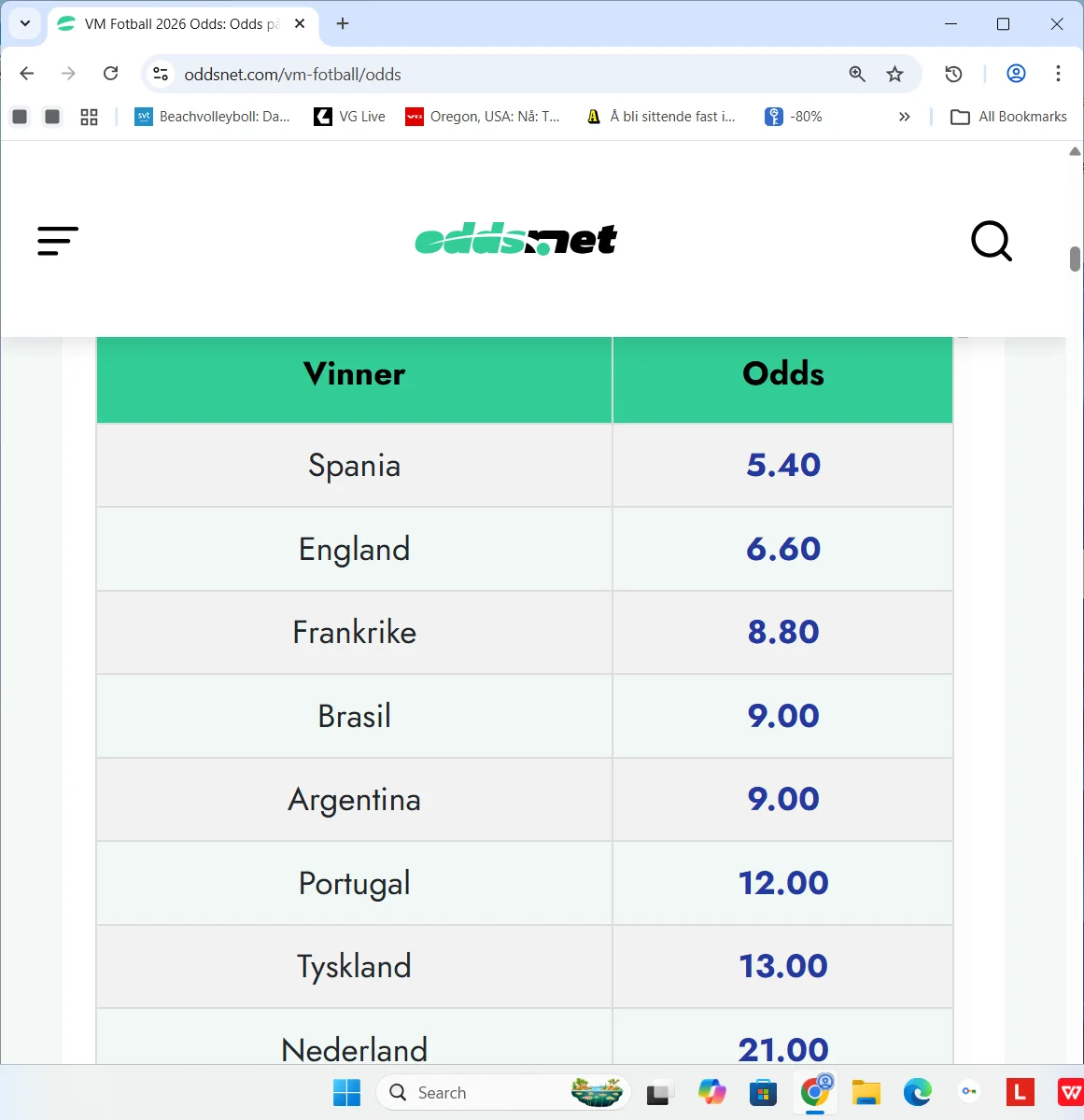The width and height of the screenshot is (1084, 1120).
Task: Open the VG Live bookmark
Action: click(348, 116)
